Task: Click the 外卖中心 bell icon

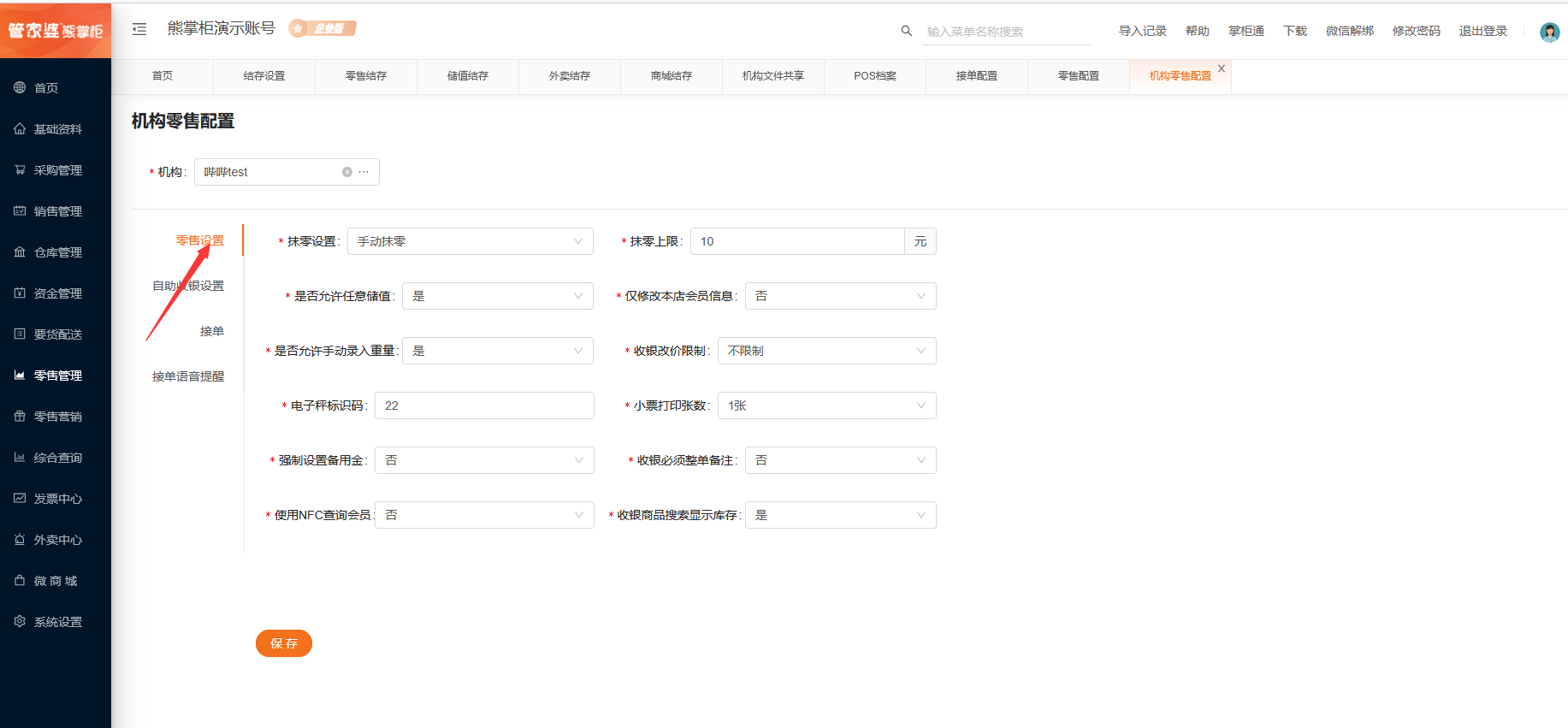Action: coord(20,539)
